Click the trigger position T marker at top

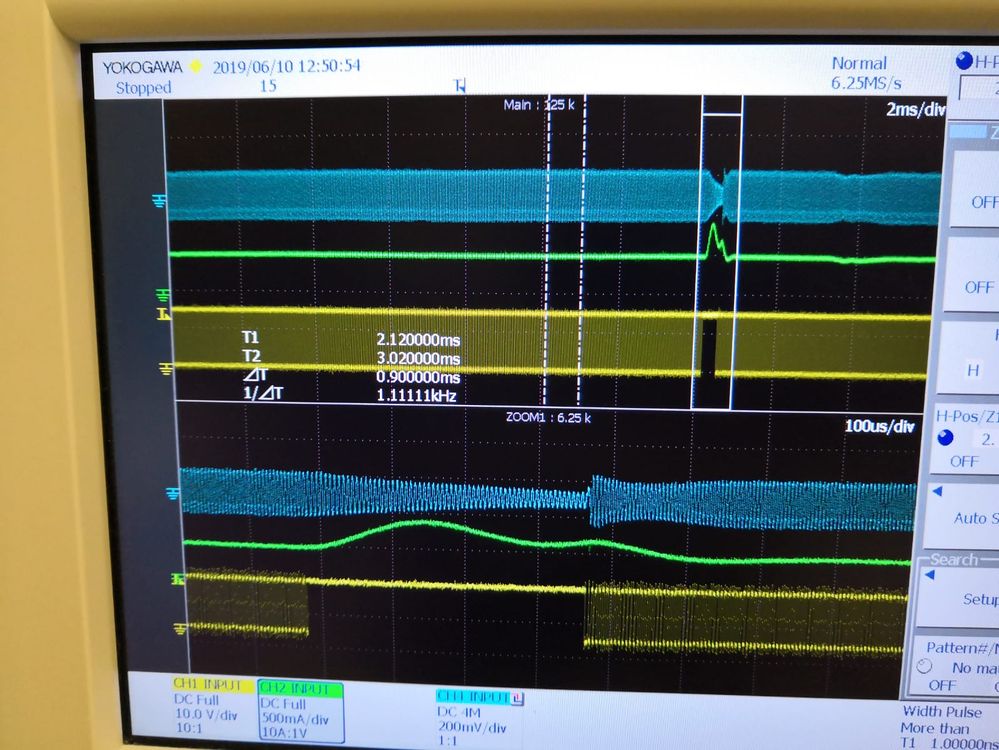pos(460,85)
